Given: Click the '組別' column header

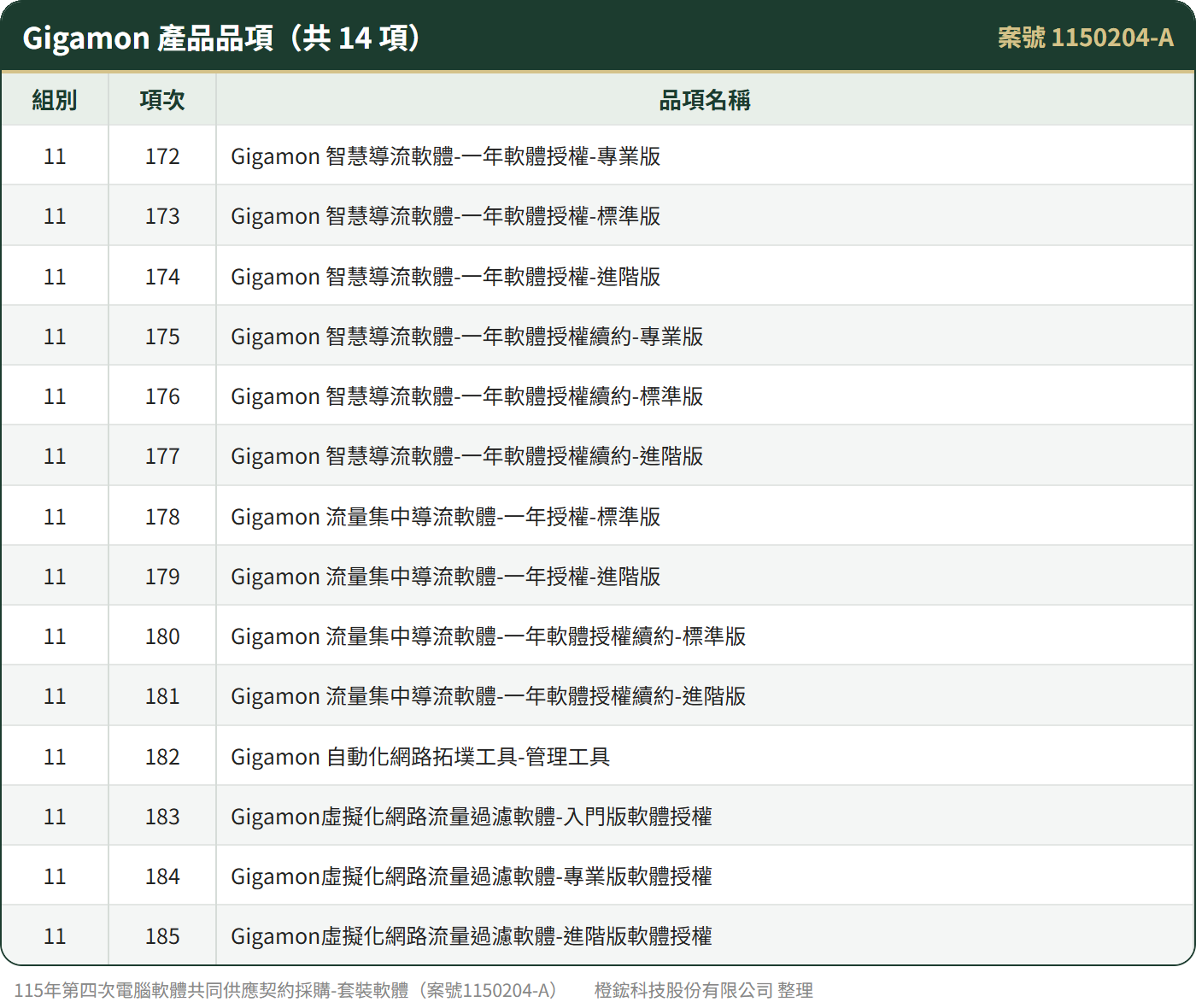Looking at the screenshot, I should point(55,100).
